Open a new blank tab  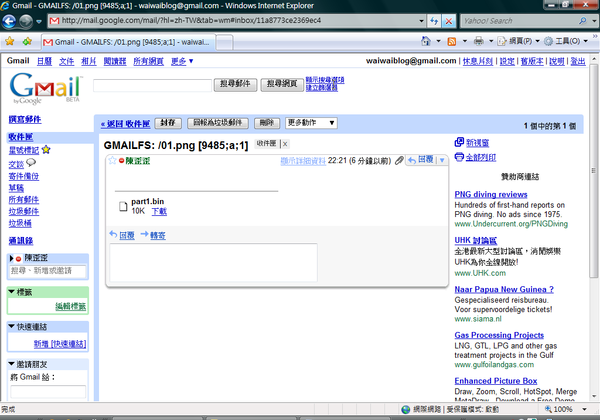[x=224, y=42]
